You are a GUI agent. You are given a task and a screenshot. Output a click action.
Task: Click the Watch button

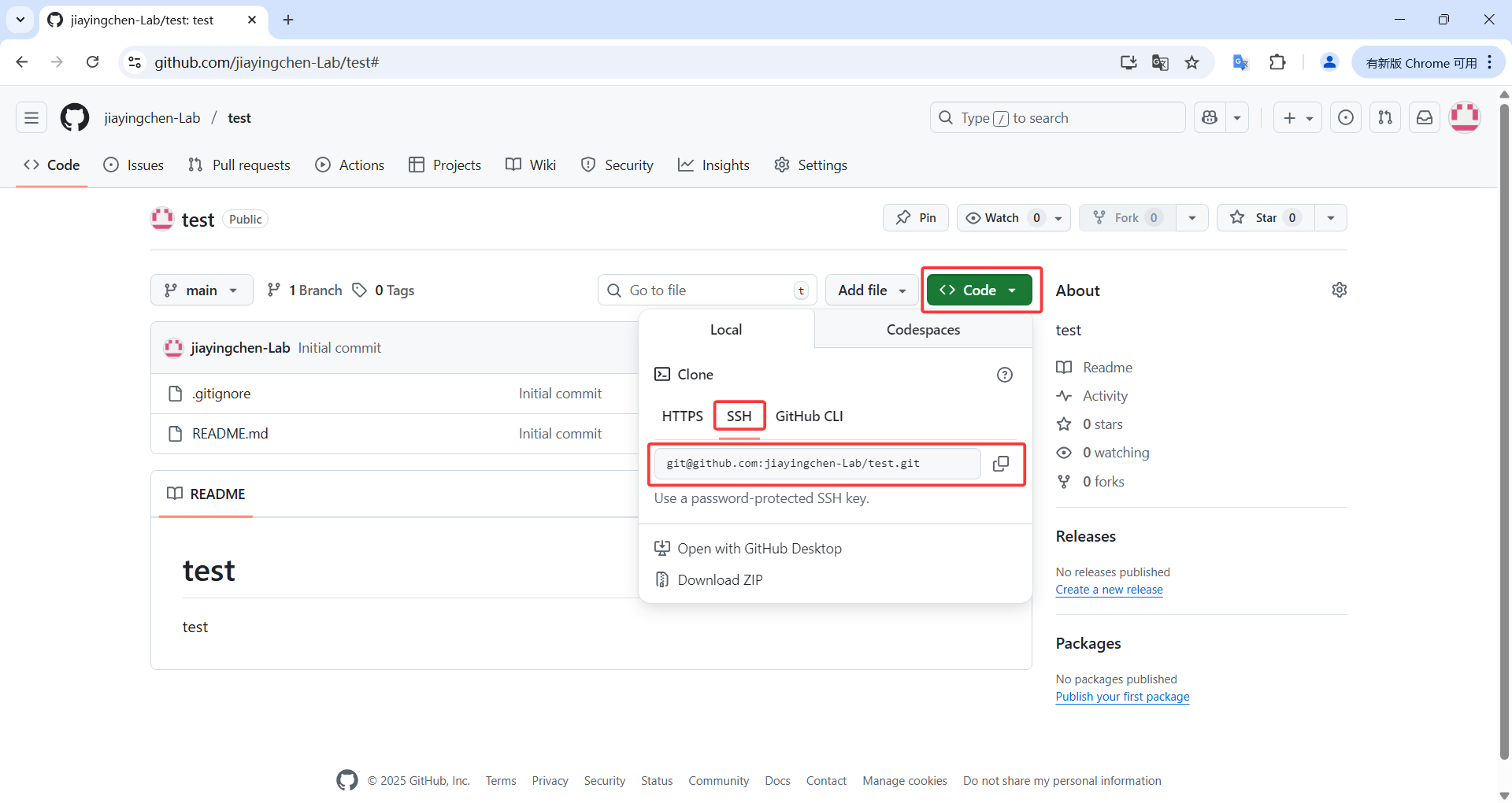1004,218
